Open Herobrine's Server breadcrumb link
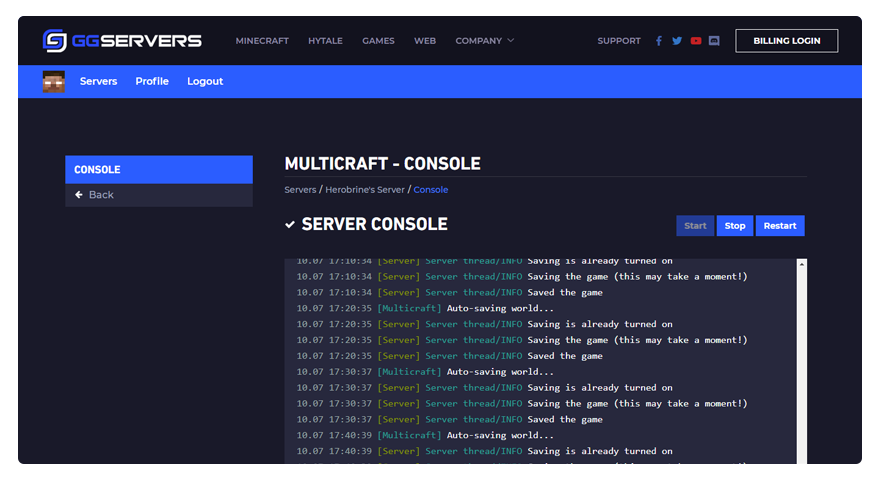 click(365, 190)
